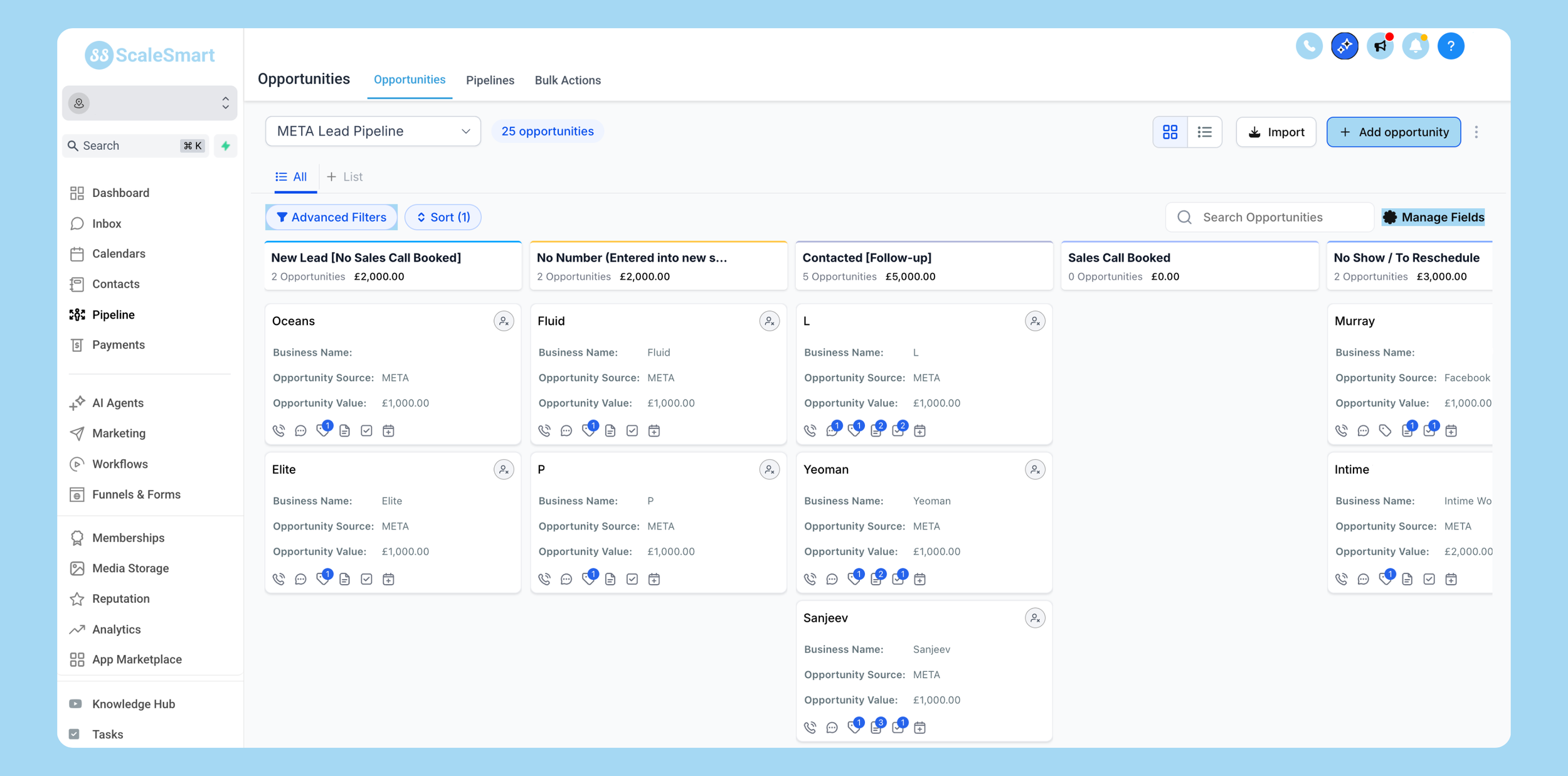Screen dimensions: 1568x776
Task: Click the call icon on Oceans card
Action: 279,430
